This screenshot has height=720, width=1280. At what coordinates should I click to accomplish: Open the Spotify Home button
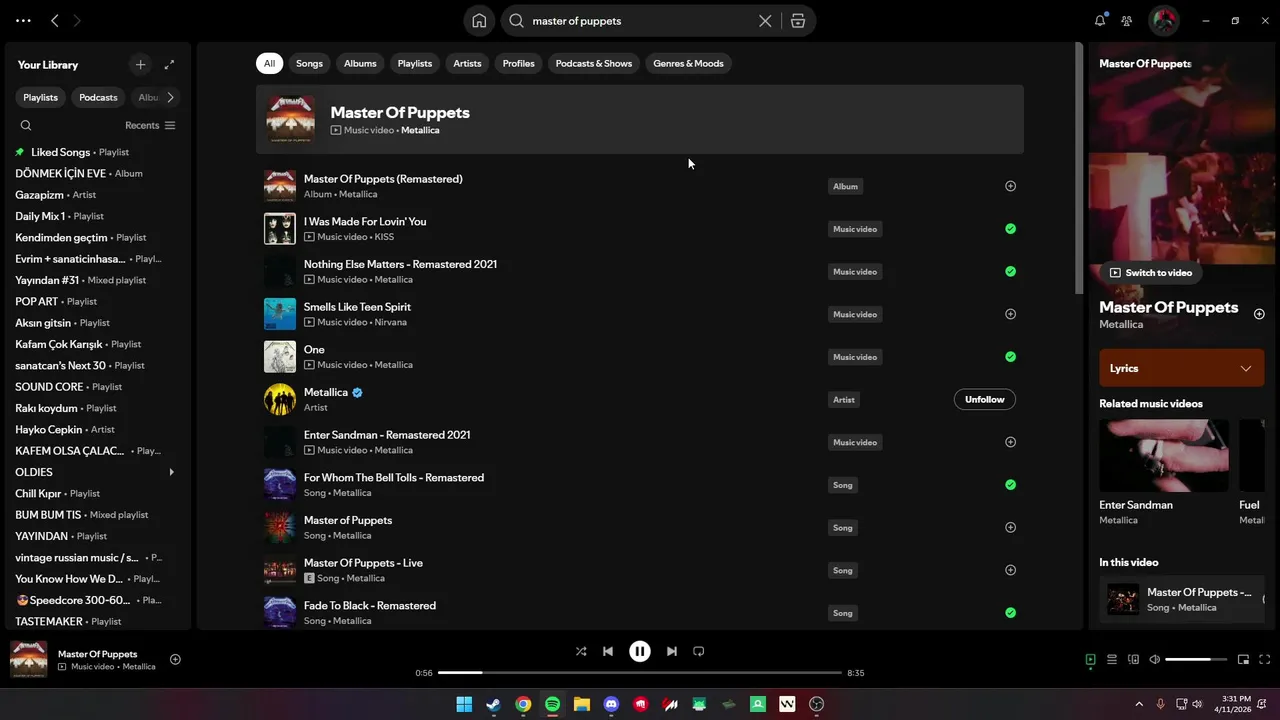pos(479,21)
